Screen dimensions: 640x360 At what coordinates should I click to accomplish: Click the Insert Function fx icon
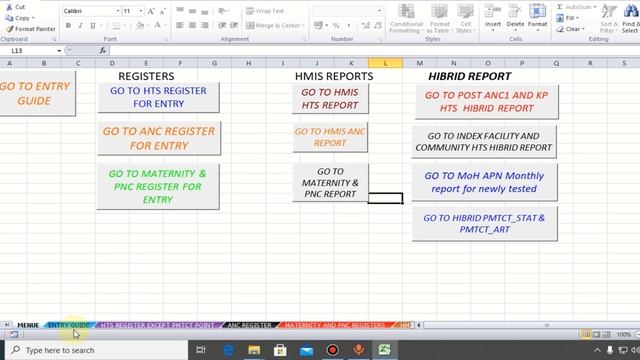(x=102, y=51)
